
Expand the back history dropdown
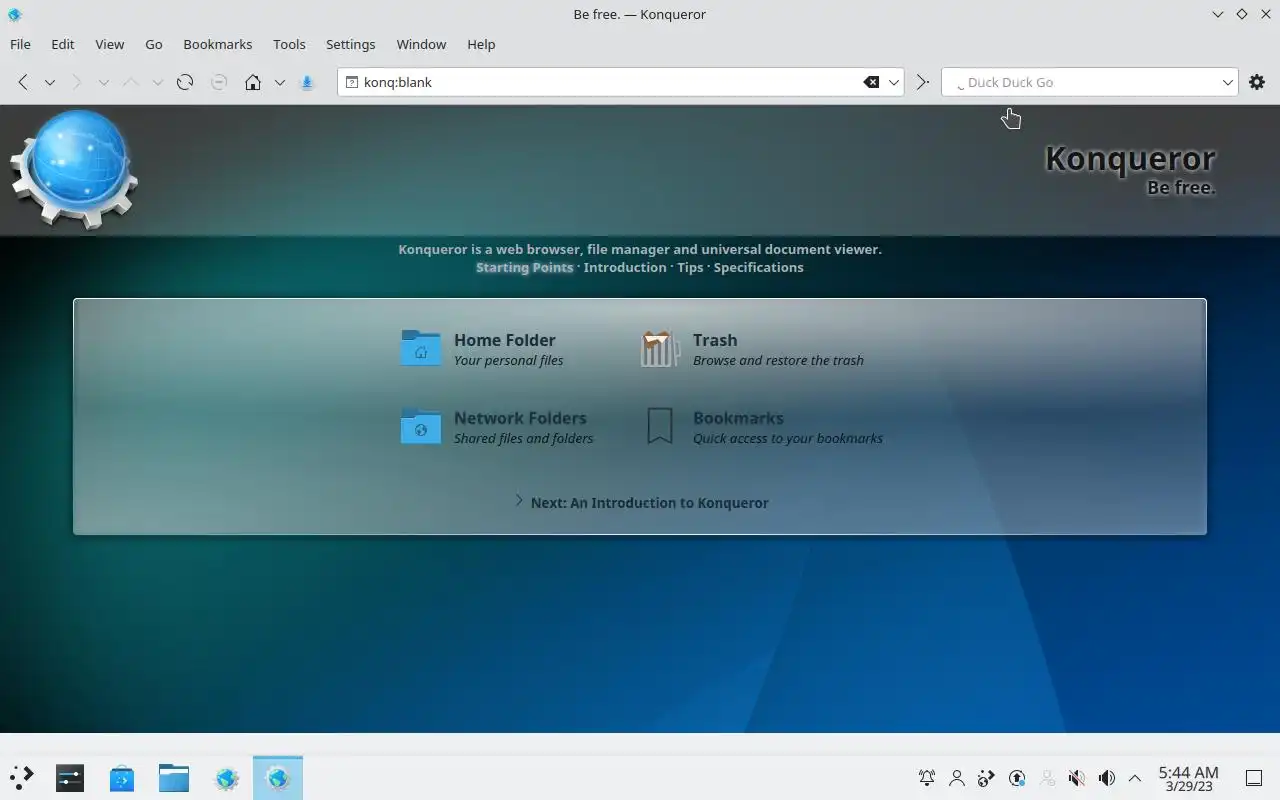49,82
